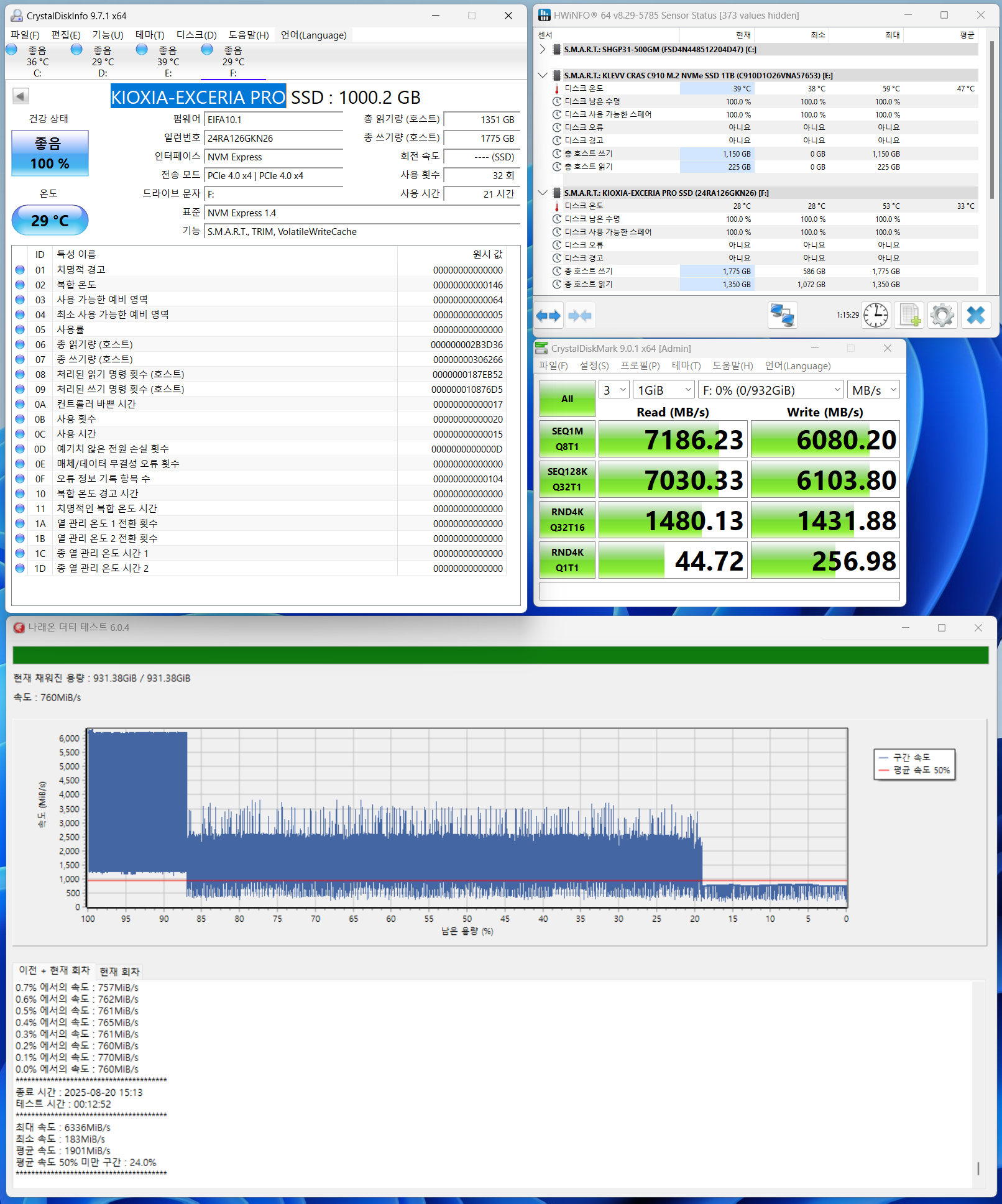Click the HWiNFO expand columns arrows icon
The height and width of the screenshot is (1204, 1002).
[x=548, y=316]
